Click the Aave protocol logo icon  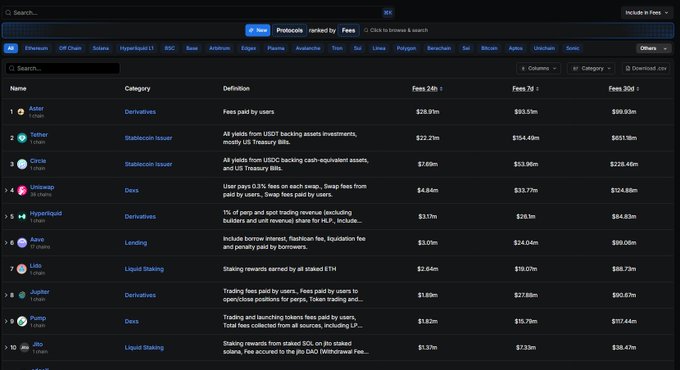point(22,243)
